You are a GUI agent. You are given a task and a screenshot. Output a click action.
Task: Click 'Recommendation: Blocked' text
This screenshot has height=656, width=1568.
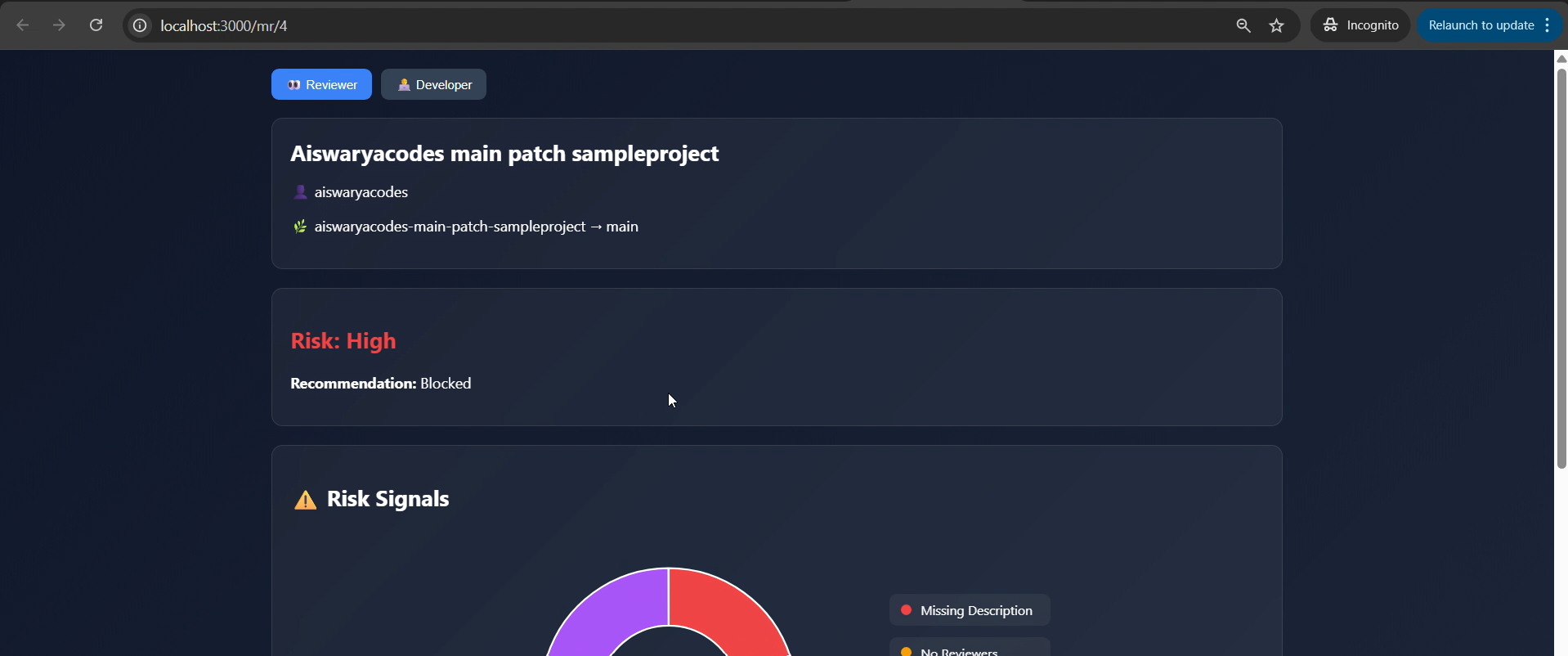381,383
